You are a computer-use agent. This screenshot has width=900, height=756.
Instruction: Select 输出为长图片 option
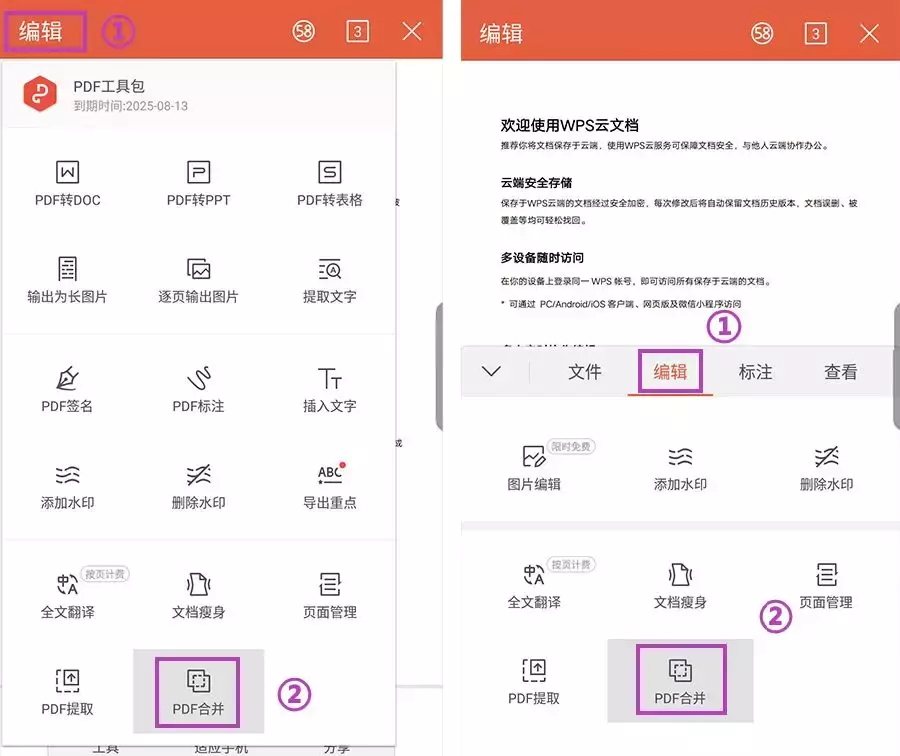(67, 280)
